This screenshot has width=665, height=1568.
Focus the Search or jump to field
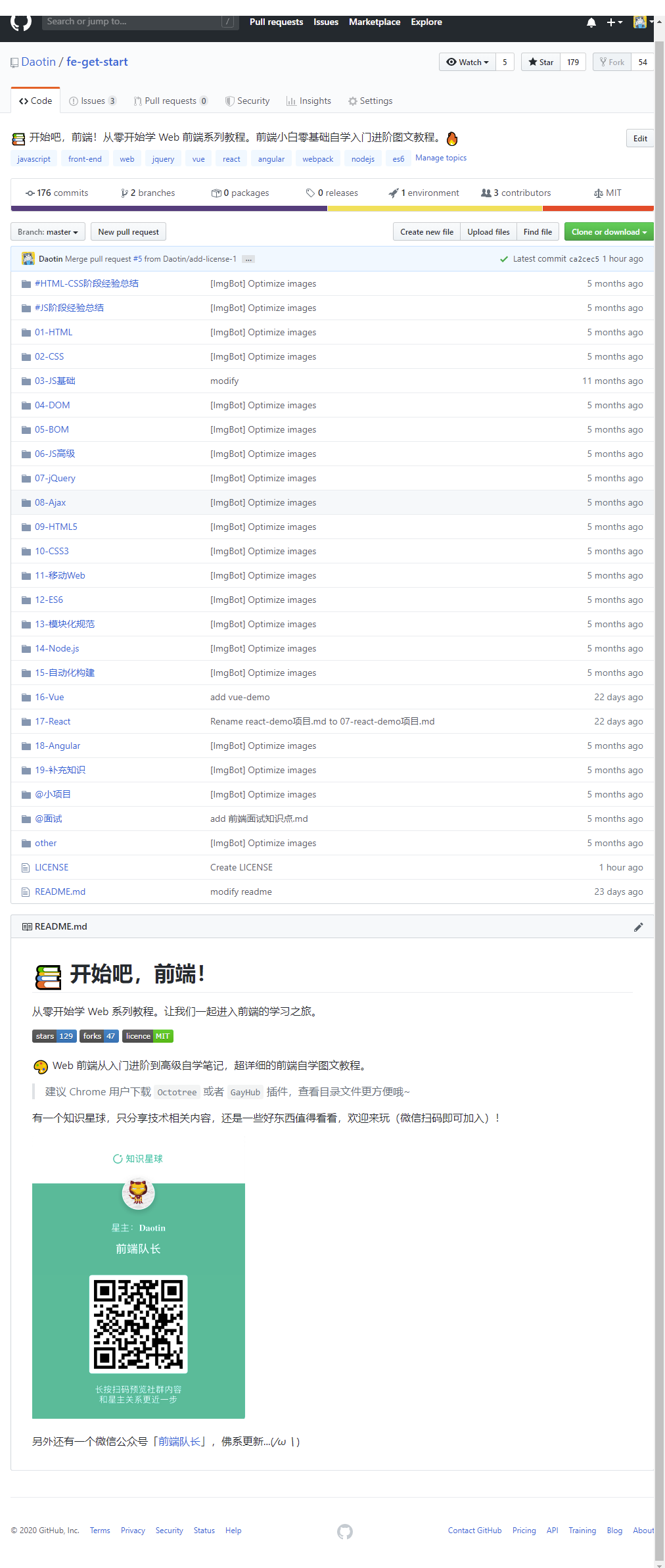[x=139, y=22]
